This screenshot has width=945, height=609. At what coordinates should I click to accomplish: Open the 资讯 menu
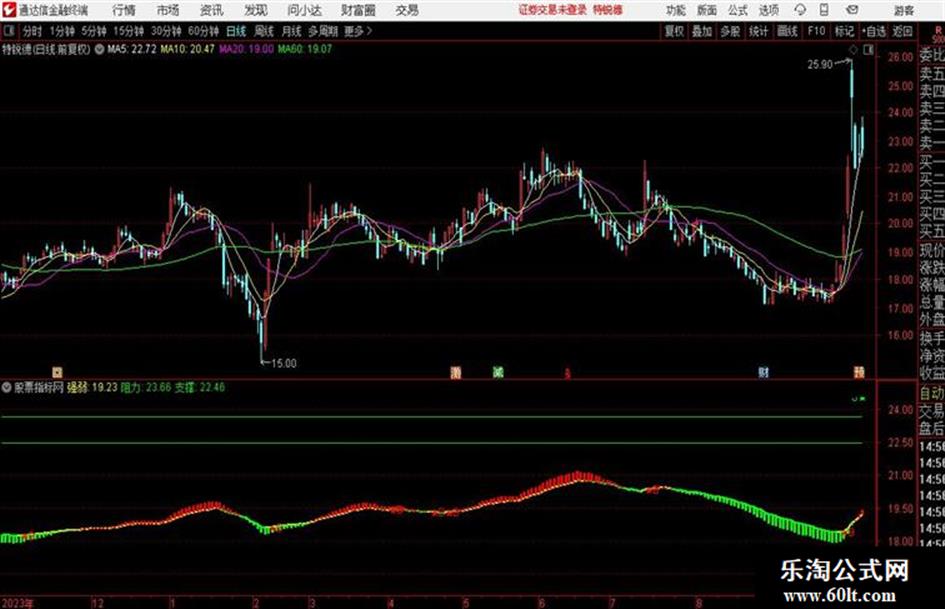click(212, 10)
